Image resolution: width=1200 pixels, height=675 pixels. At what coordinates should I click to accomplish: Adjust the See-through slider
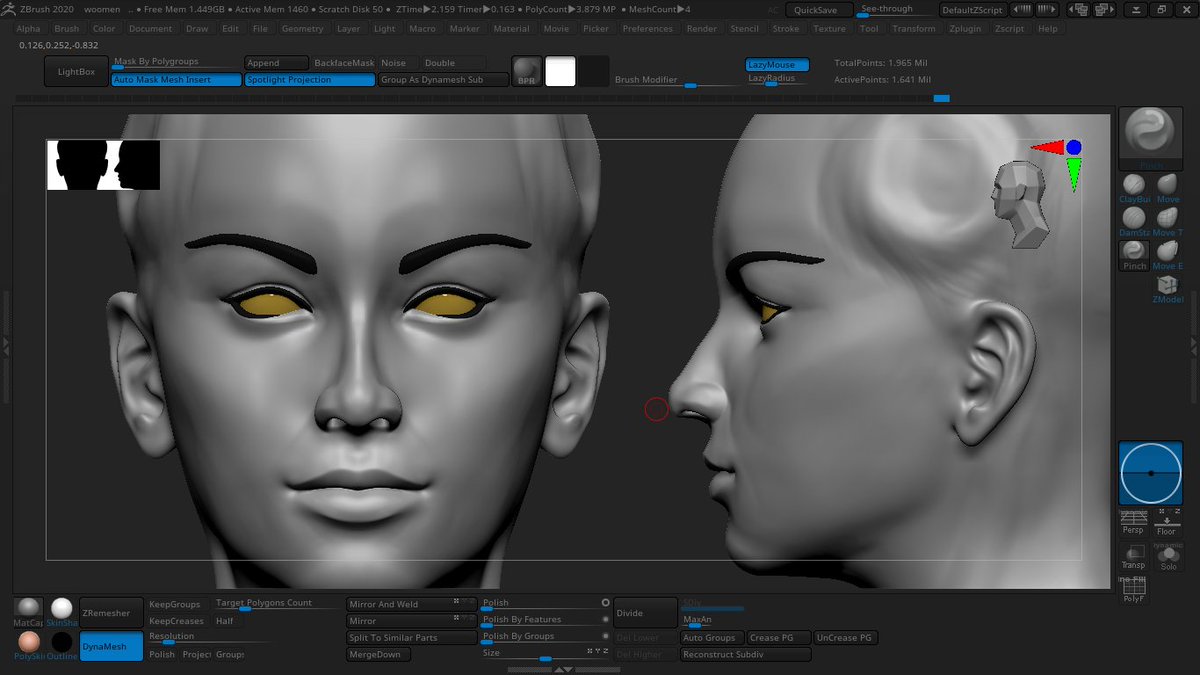(x=895, y=10)
